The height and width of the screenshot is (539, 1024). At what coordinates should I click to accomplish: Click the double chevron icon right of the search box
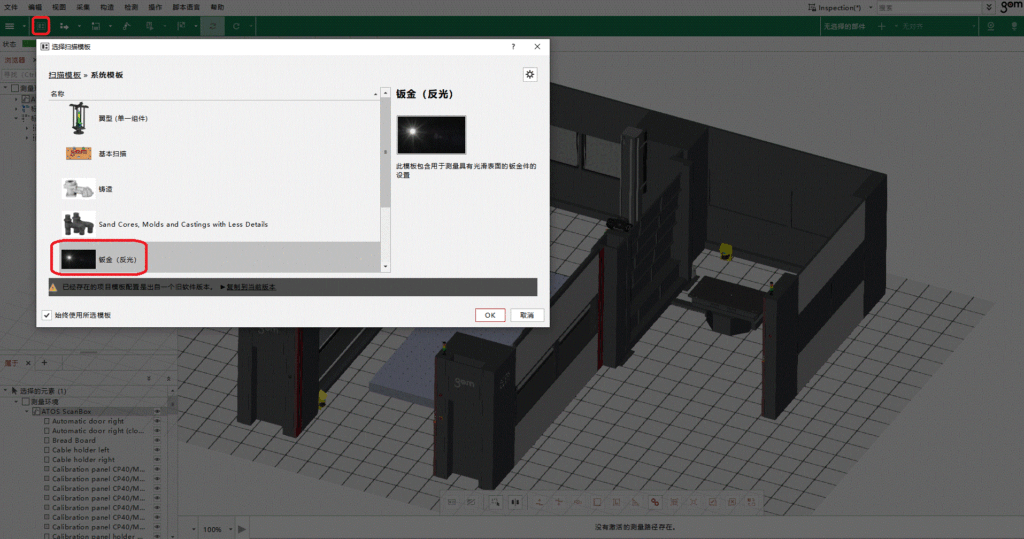[x=989, y=7]
